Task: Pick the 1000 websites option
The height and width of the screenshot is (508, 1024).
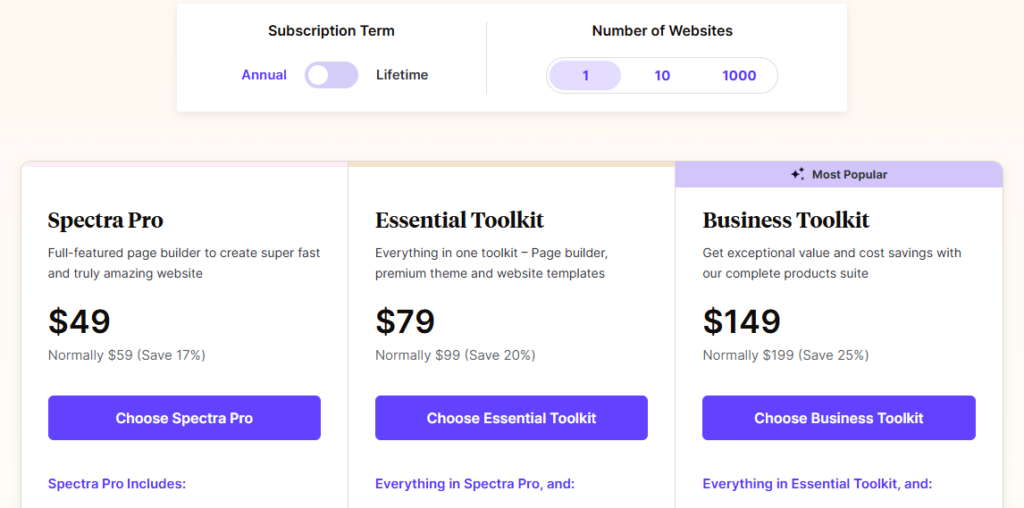Action: 739,76
